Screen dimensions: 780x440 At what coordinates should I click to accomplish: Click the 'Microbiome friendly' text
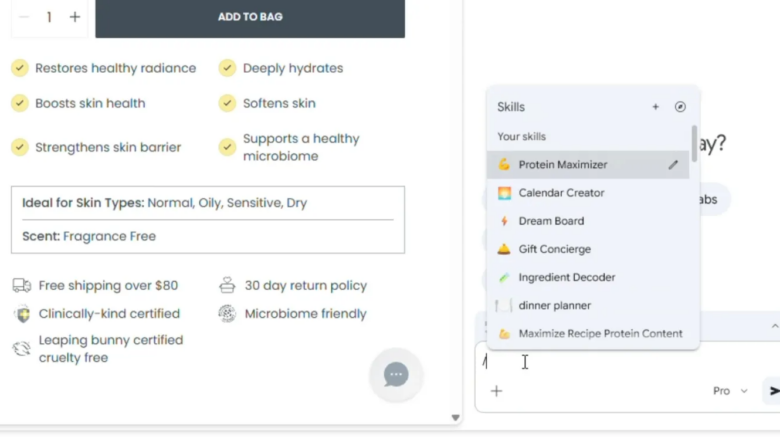coord(306,314)
